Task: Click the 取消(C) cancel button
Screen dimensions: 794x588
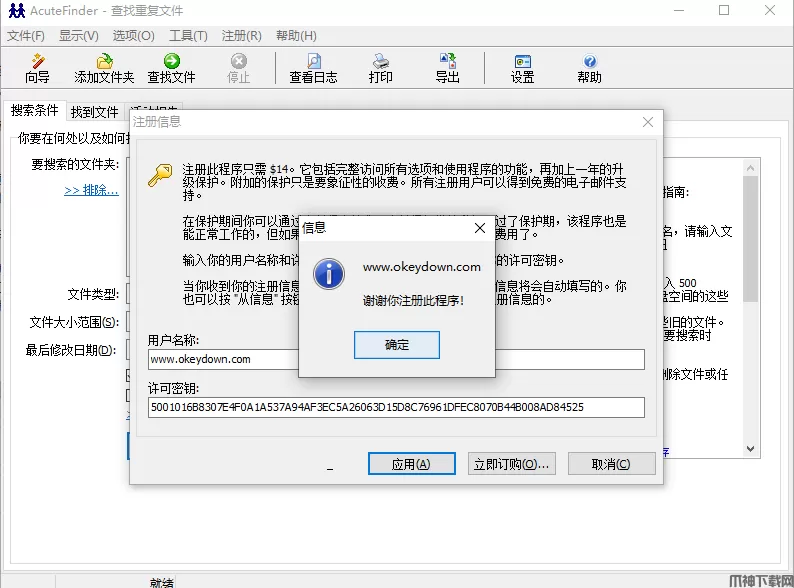Action: click(x=611, y=464)
